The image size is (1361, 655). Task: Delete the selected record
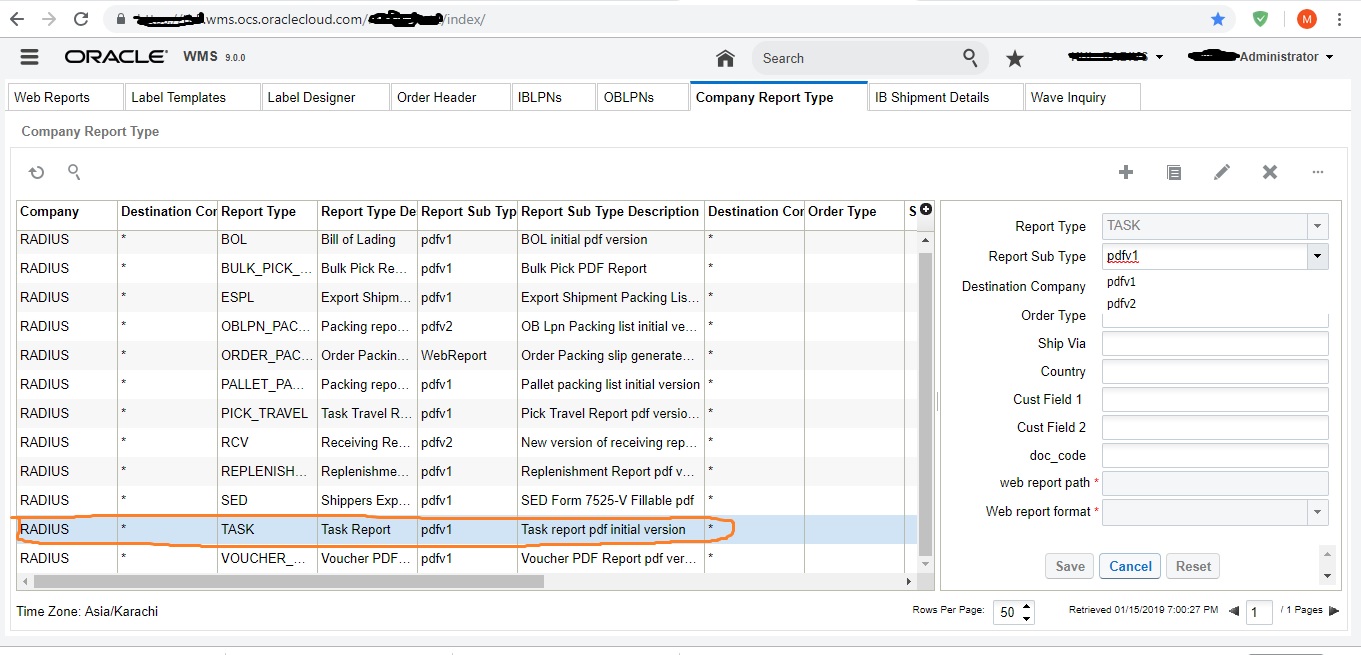point(1270,172)
